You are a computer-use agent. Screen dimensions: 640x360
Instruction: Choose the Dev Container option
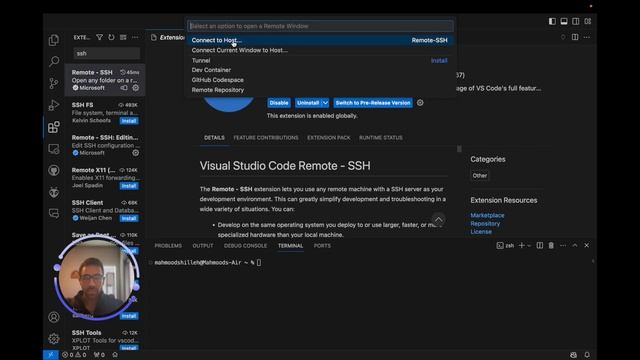320,70
